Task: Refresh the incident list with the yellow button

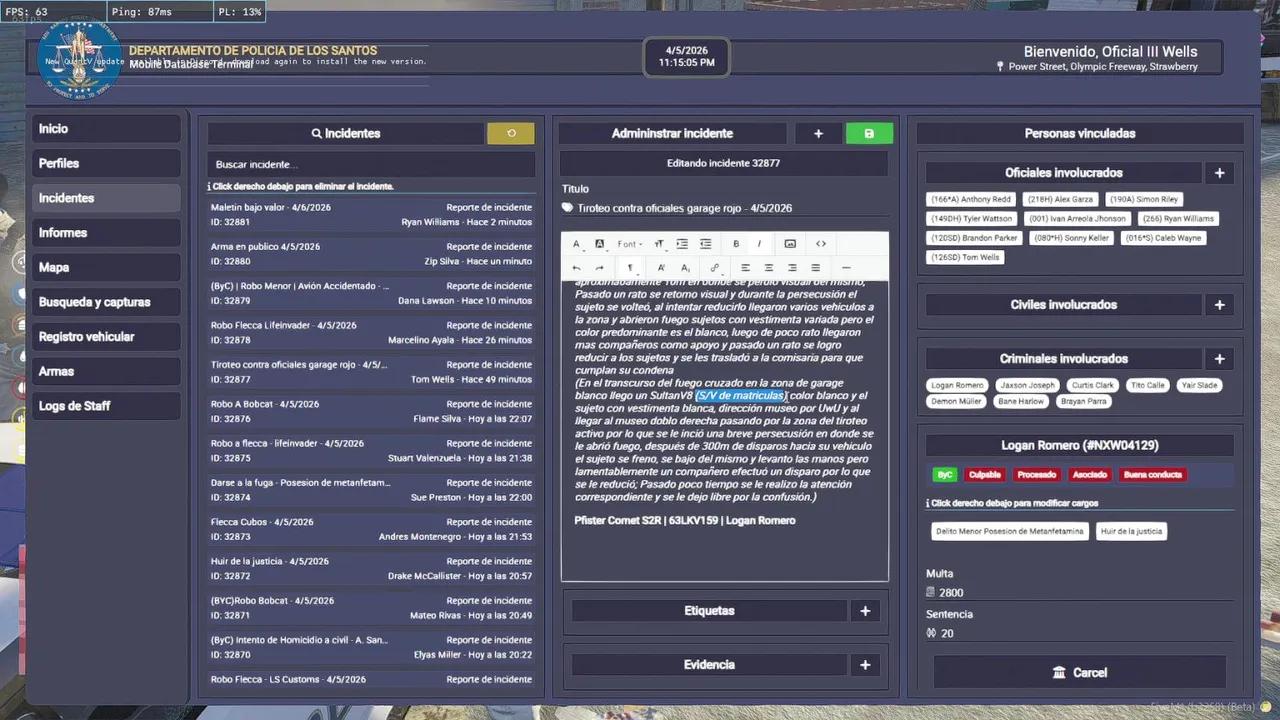Action: pyautogui.click(x=511, y=133)
